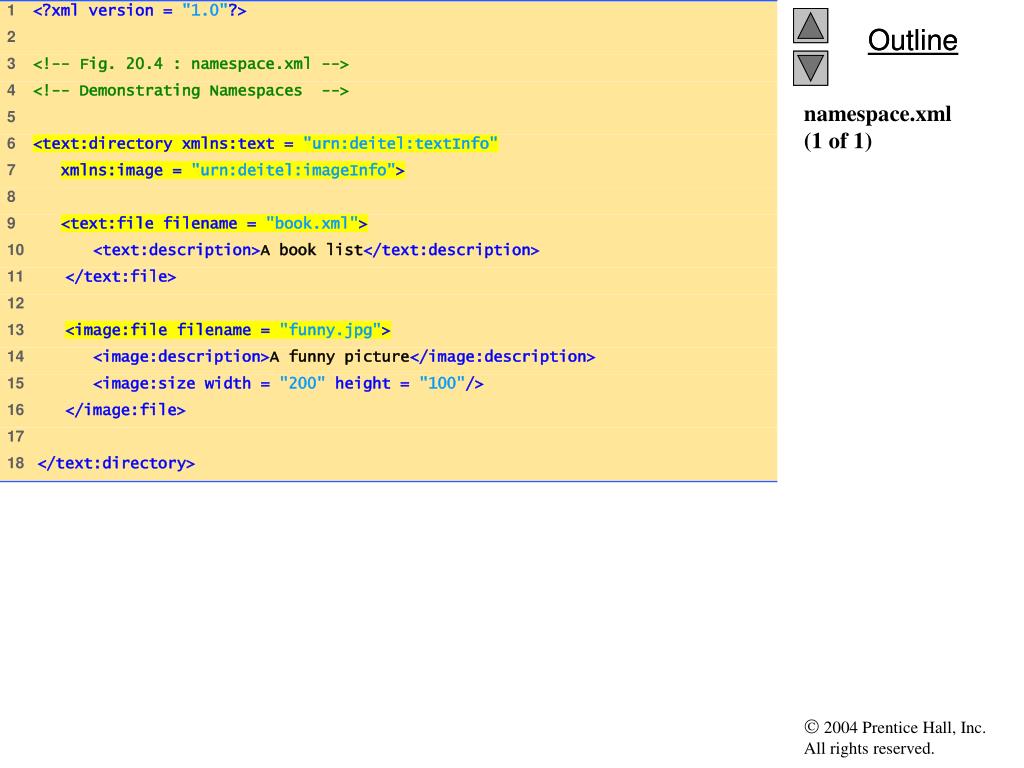Click the closing '</text:file>' tag
1024x768 pixels.
point(120,277)
